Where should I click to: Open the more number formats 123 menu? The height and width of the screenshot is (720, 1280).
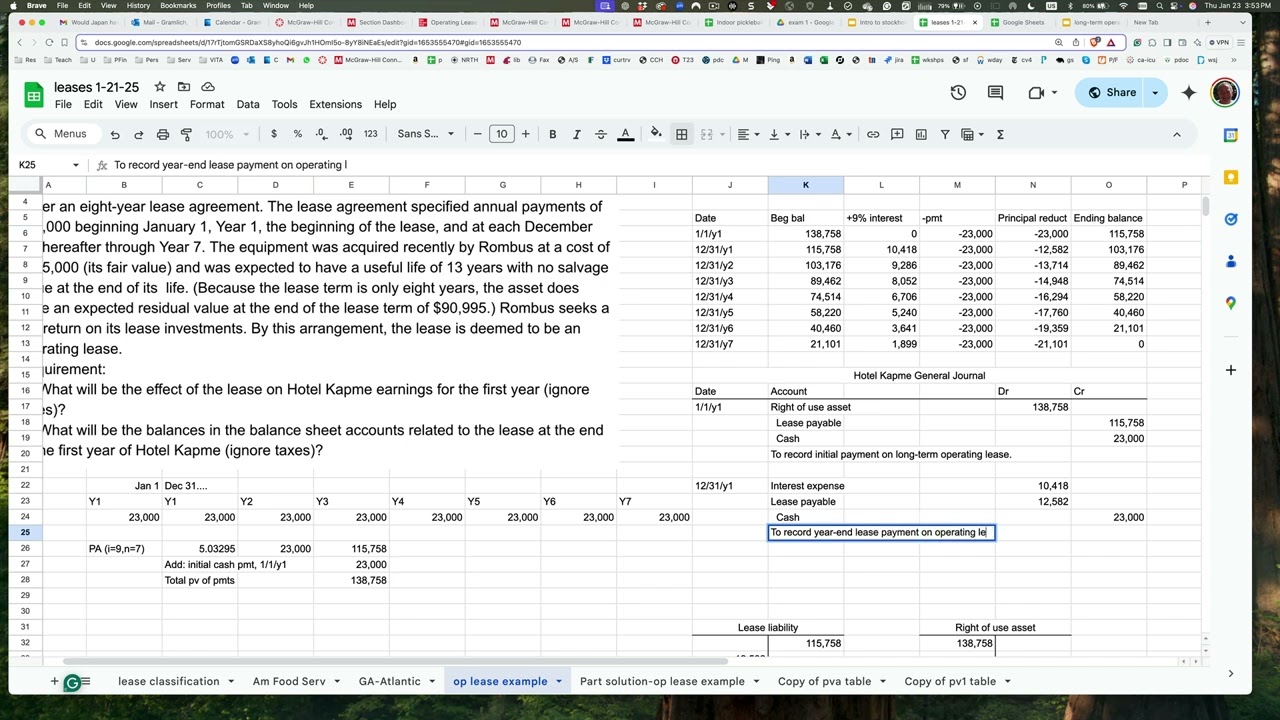(x=371, y=134)
